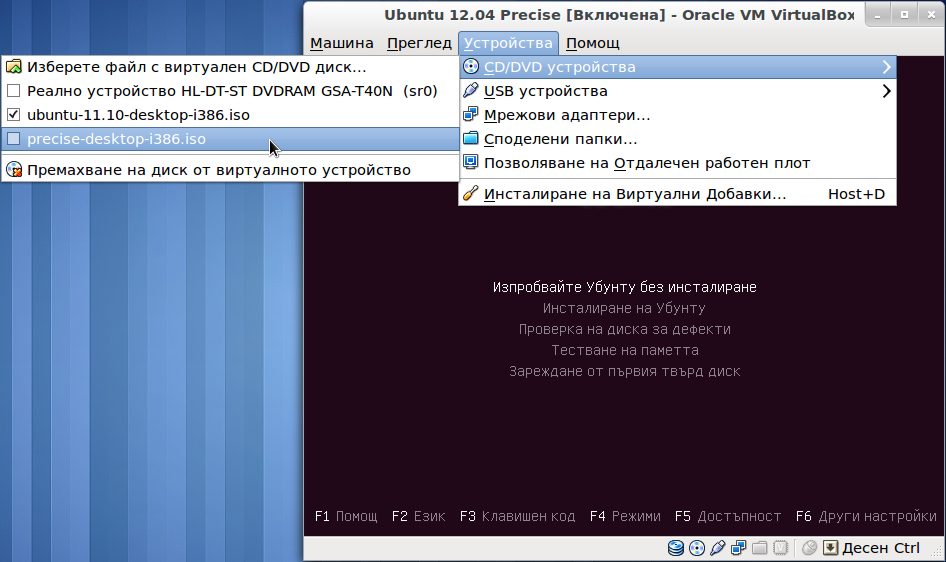Screen dimensions: 946x562
Task: Click F3 Клавишен код boot option
Action: (517, 516)
